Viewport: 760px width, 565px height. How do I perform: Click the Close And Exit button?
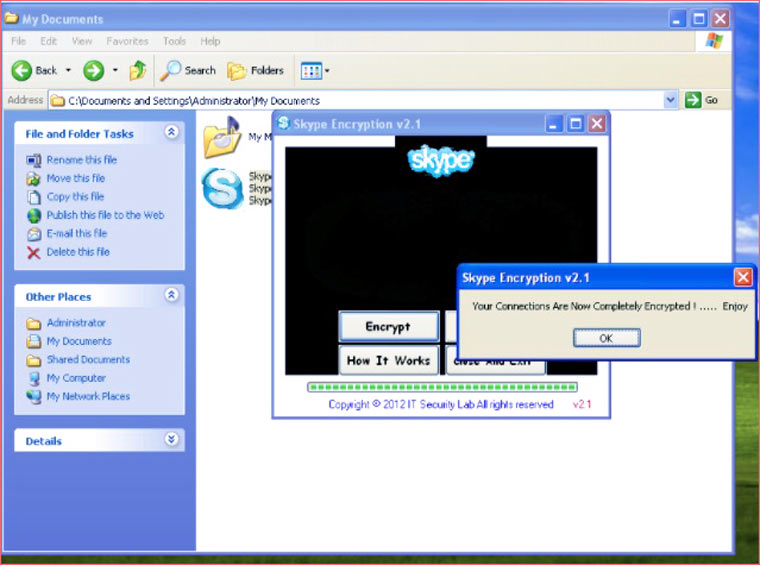pos(495,367)
